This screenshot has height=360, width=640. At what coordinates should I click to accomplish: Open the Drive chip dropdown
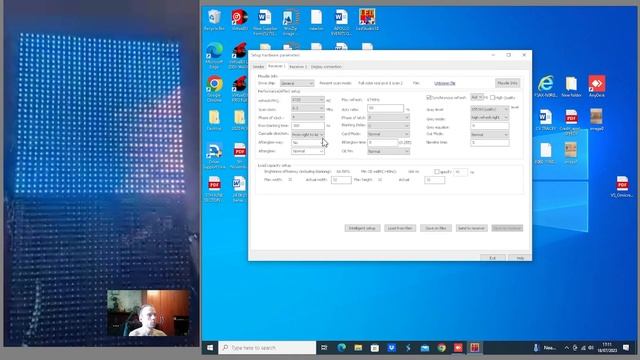click(x=297, y=83)
